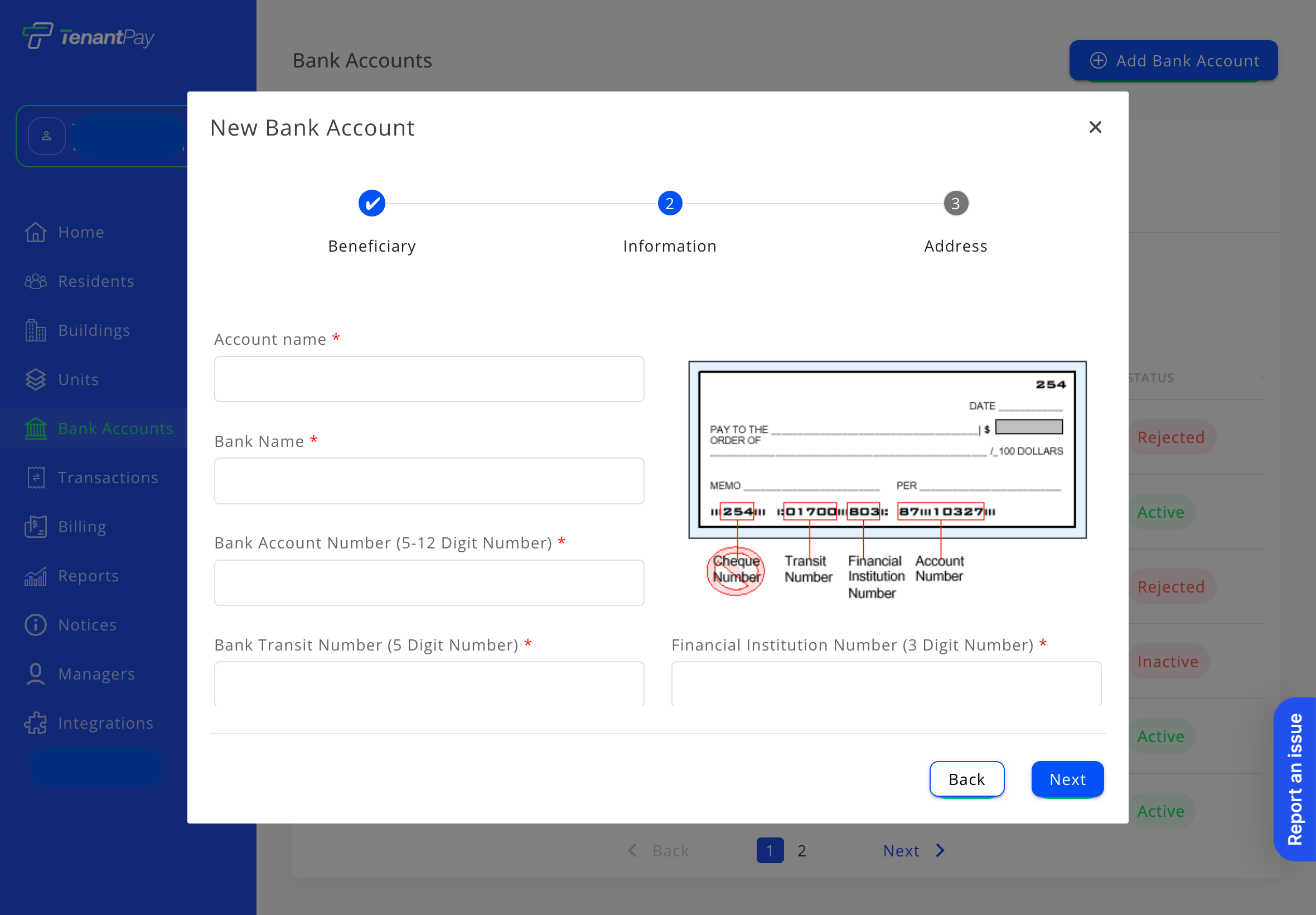Click the Reports chart icon
The width and height of the screenshot is (1316, 915).
tap(36, 576)
